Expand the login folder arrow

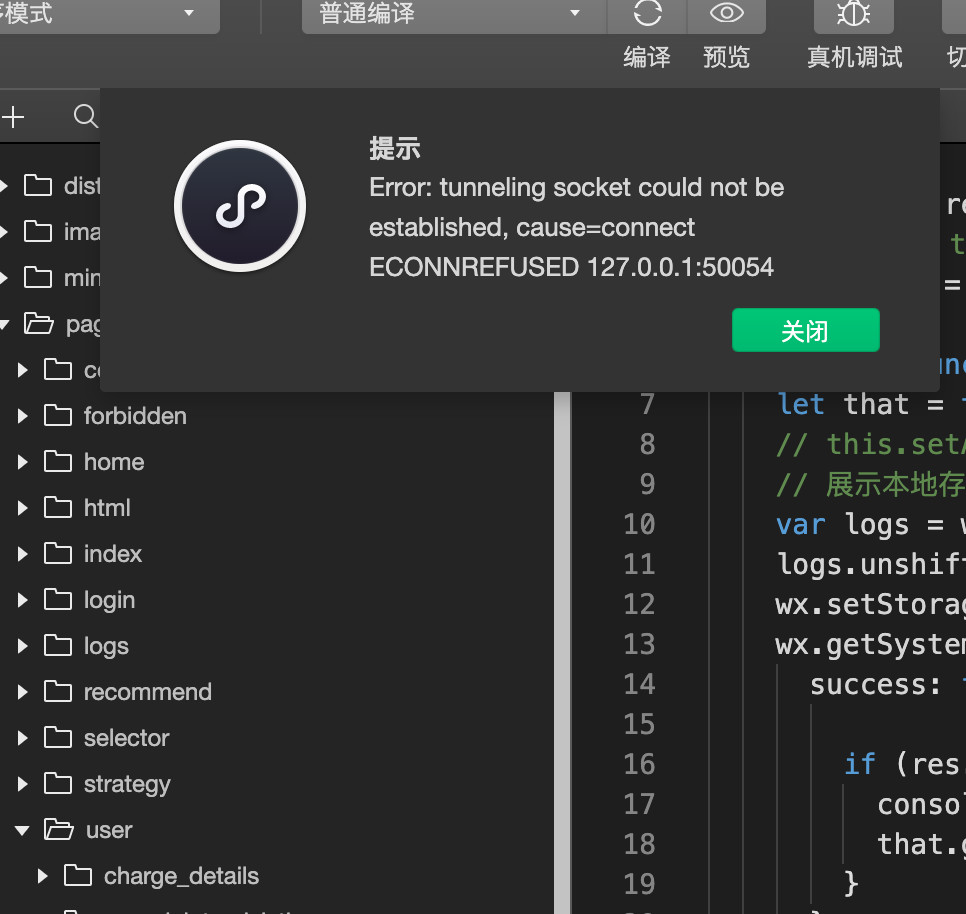click(x=23, y=600)
